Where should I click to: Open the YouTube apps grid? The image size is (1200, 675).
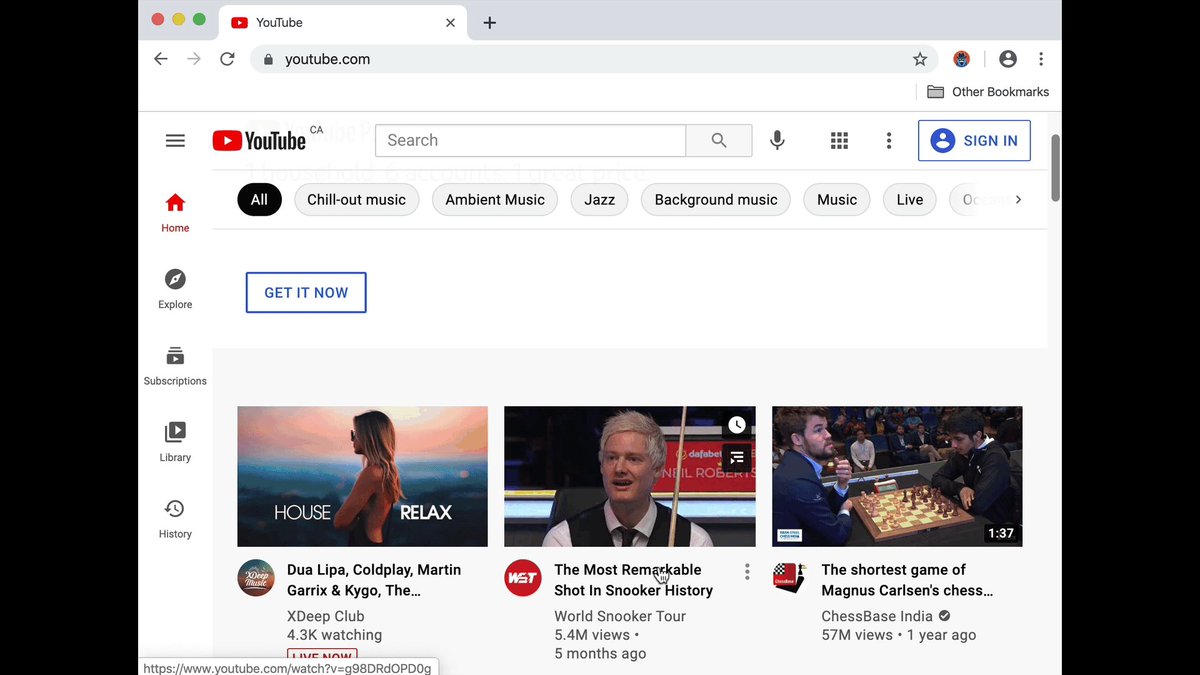840,141
